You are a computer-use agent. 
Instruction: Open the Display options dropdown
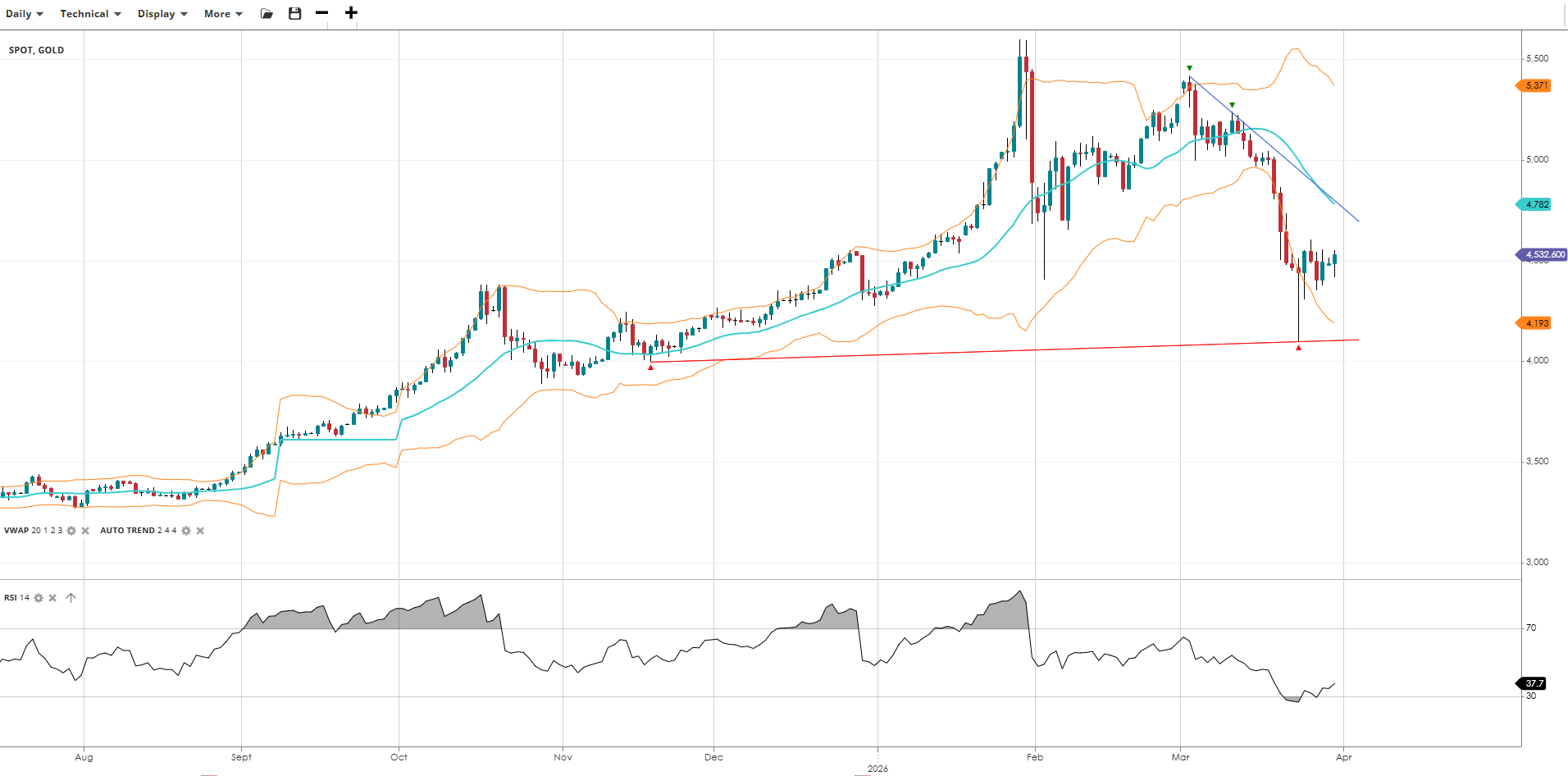coord(162,14)
